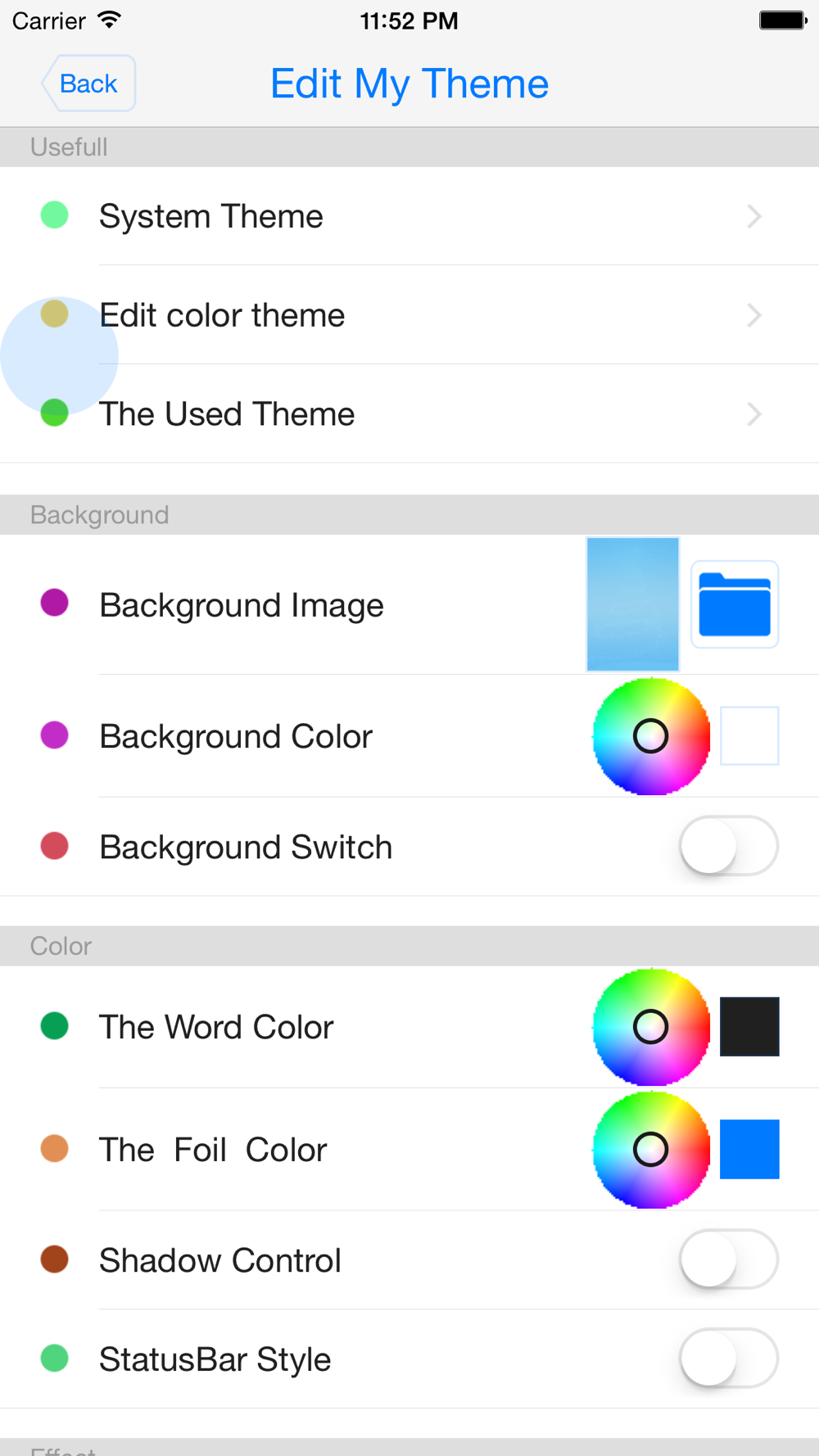
Task: Tap the blue Background Image thumbnail
Action: coord(633,604)
